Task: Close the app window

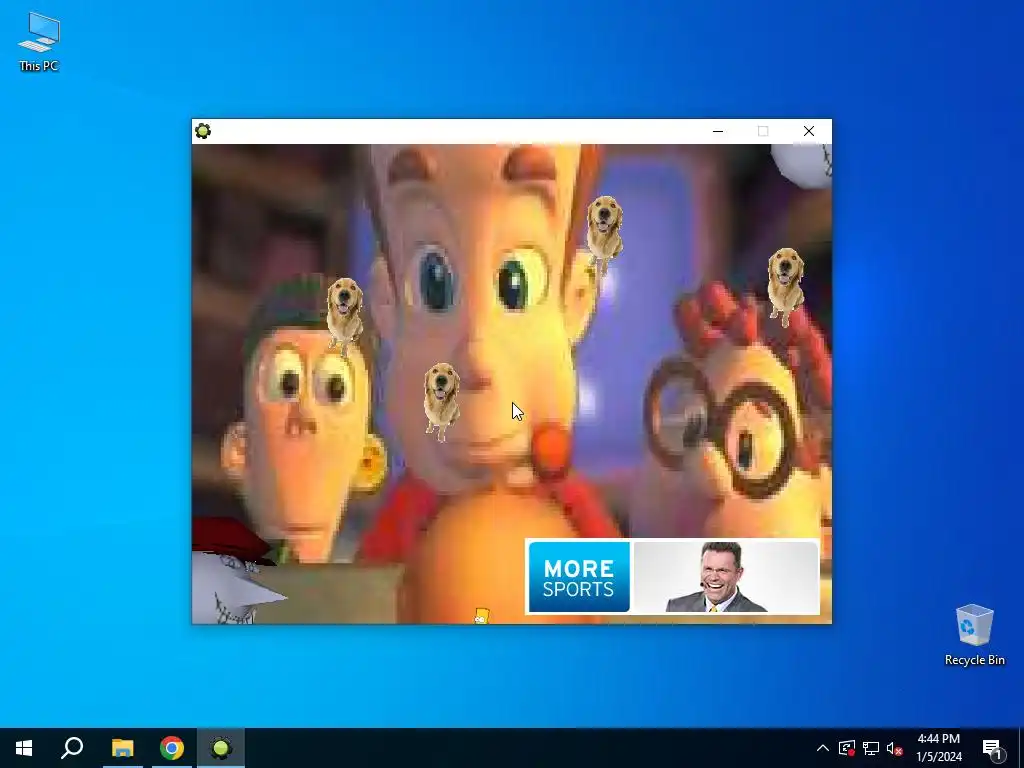Action: click(808, 131)
